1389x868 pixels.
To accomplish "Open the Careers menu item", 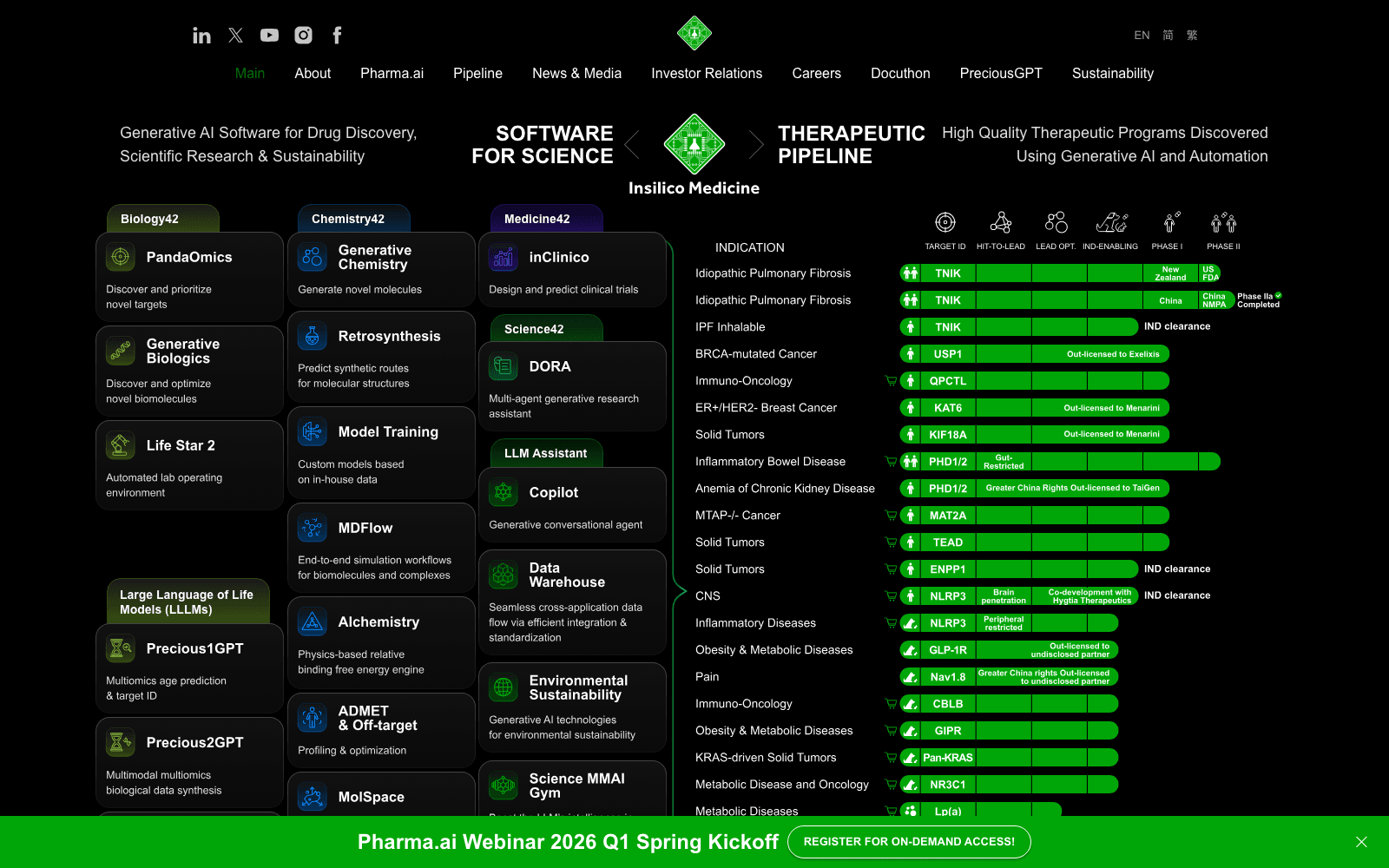I will [816, 74].
